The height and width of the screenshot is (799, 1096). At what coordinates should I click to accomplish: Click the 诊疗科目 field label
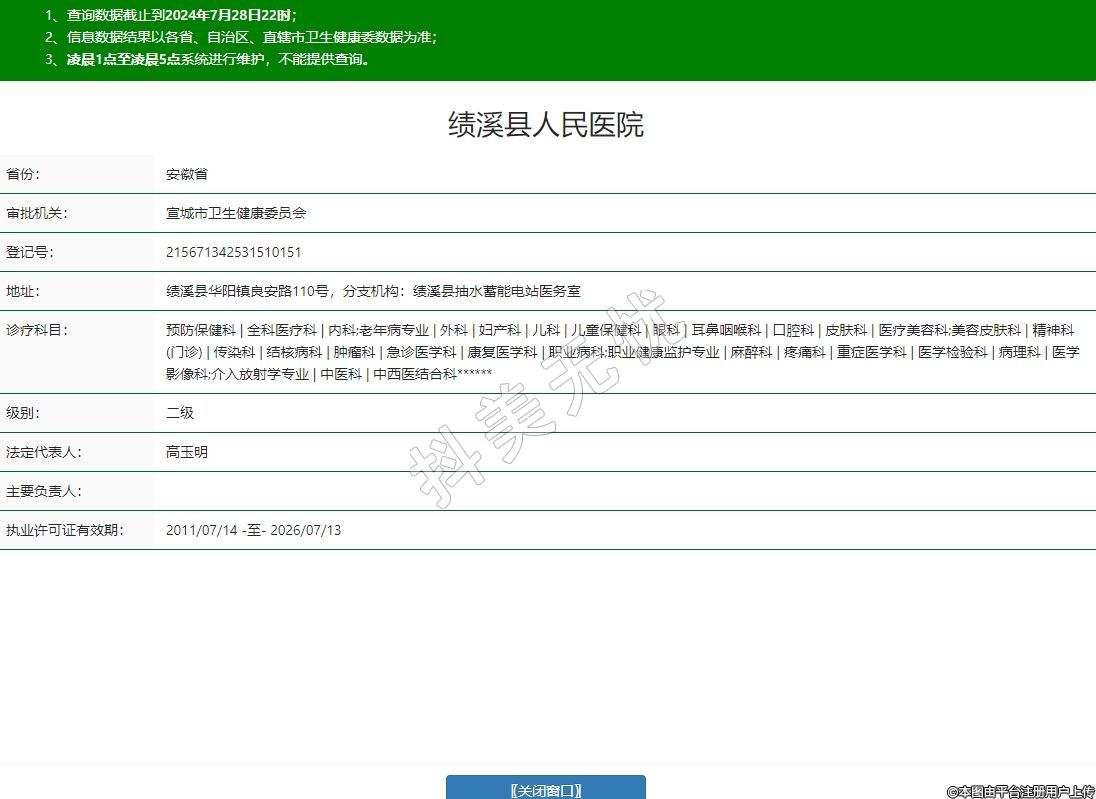tap(36, 330)
